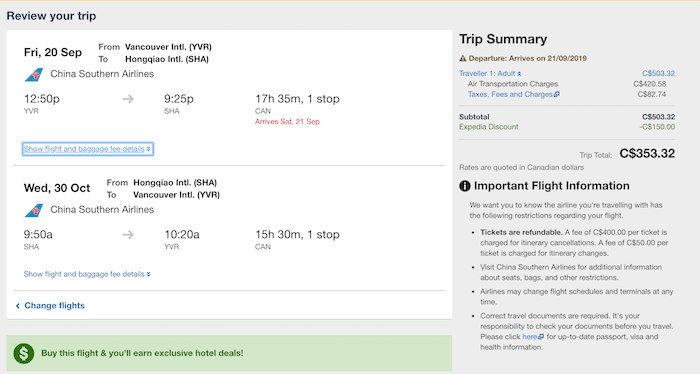The width and height of the screenshot is (700, 374).
Task: Click the hotel deals green banner
Action: tap(229, 353)
